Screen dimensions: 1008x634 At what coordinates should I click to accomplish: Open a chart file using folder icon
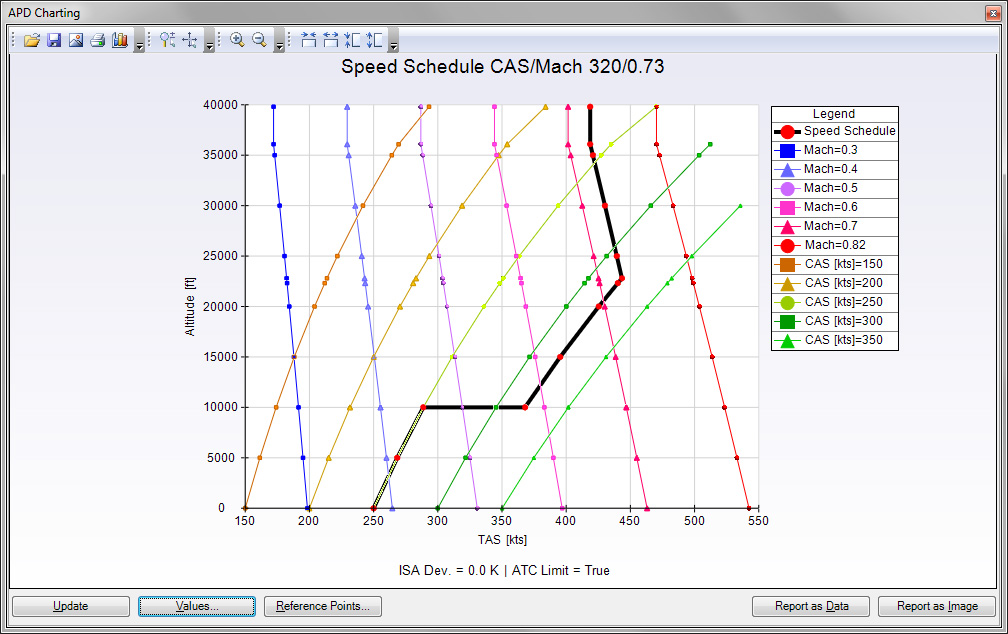pyautogui.click(x=32, y=41)
